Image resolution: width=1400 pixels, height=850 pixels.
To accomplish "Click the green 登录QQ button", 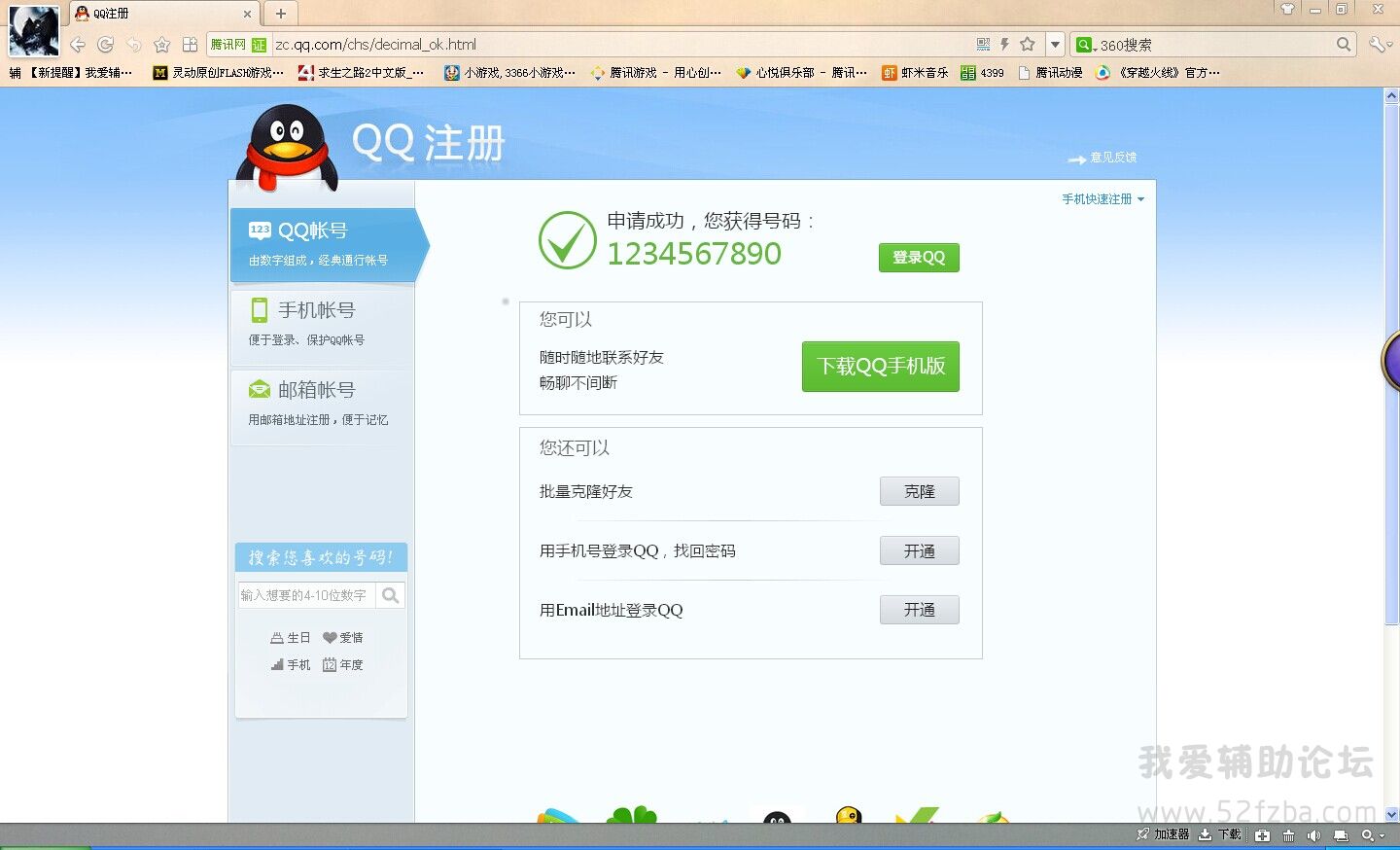I will [x=919, y=258].
